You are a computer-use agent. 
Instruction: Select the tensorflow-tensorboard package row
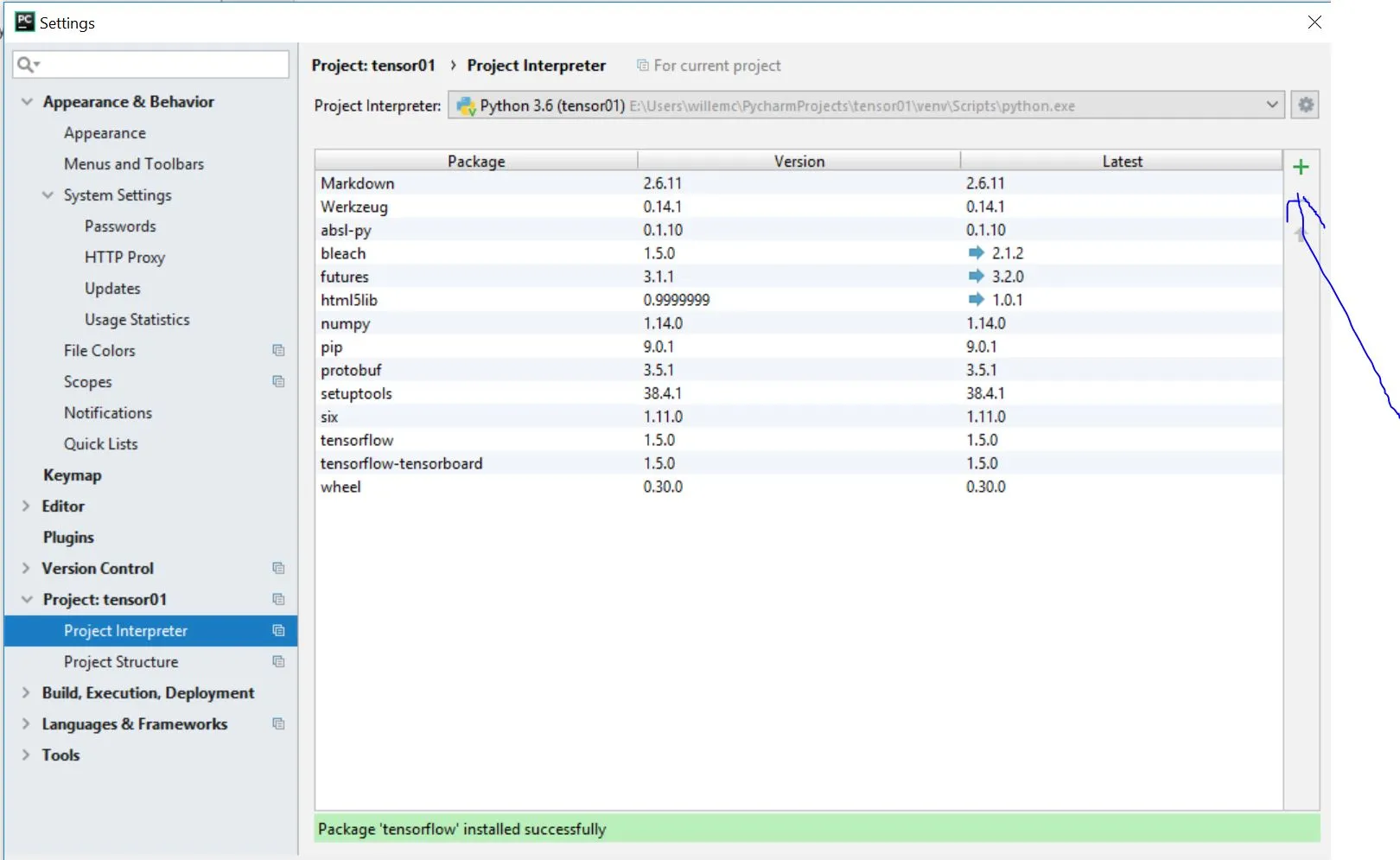(799, 463)
